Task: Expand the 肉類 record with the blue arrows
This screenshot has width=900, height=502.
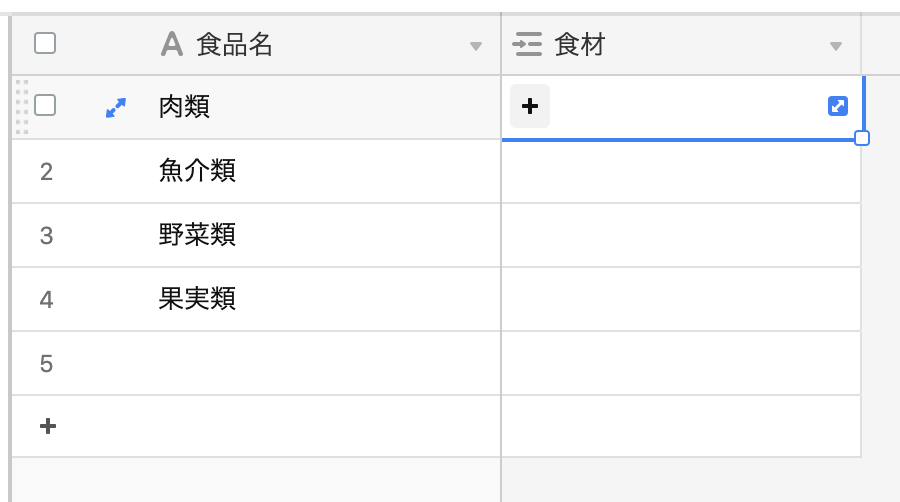Action: click(x=116, y=107)
